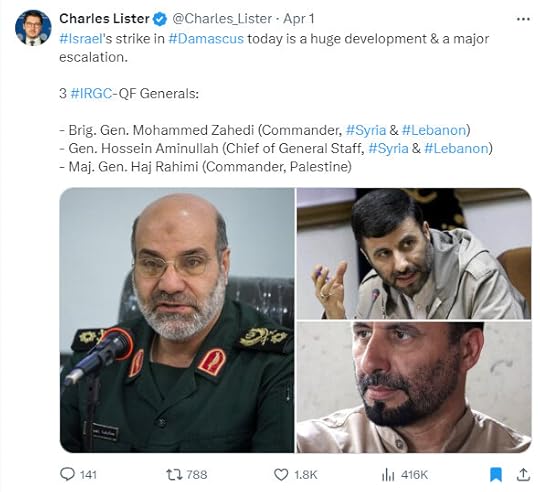Open the bottom-right photo thumbnail

414,387
